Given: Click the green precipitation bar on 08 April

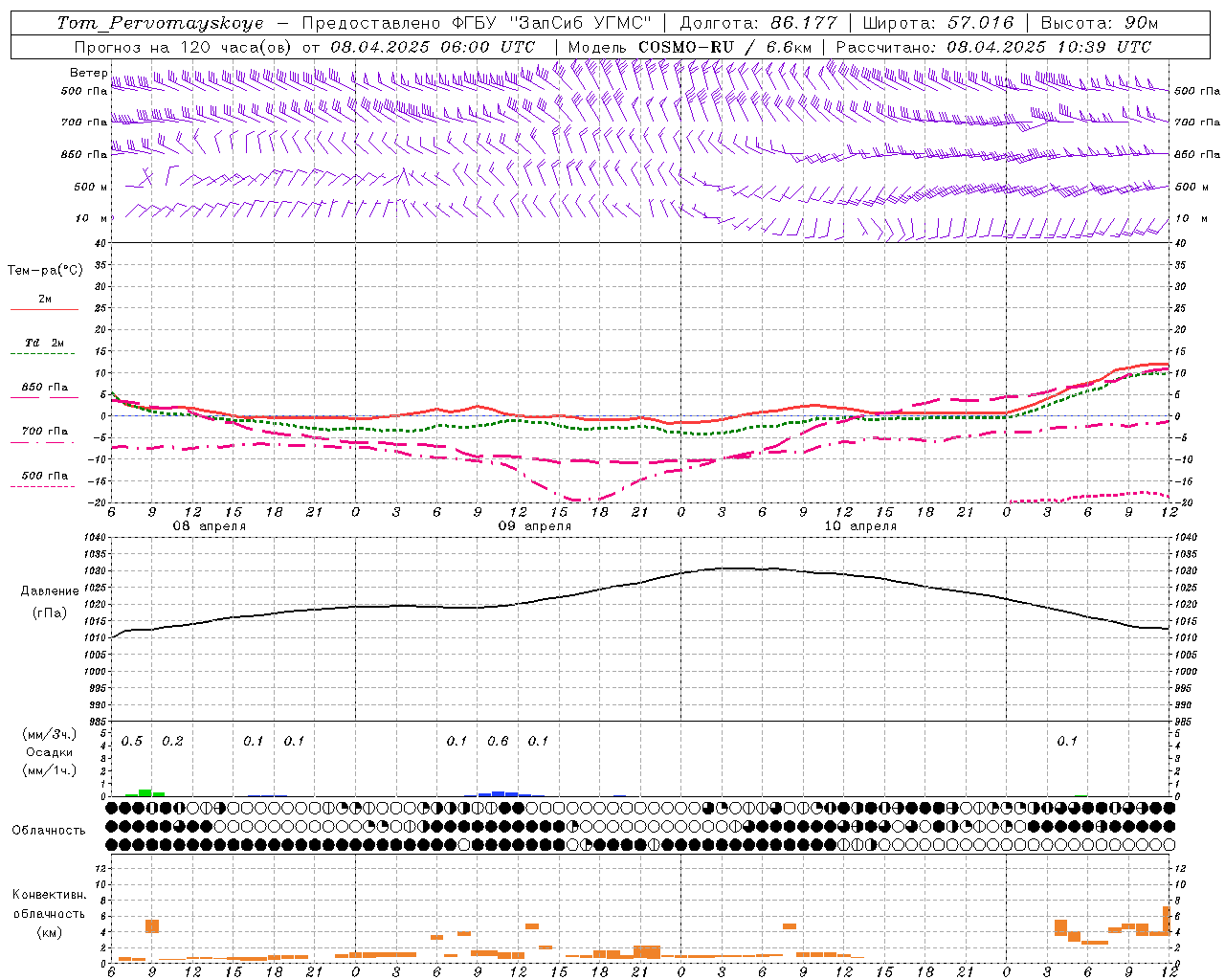Looking at the screenshot, I should tap(145, 792).
